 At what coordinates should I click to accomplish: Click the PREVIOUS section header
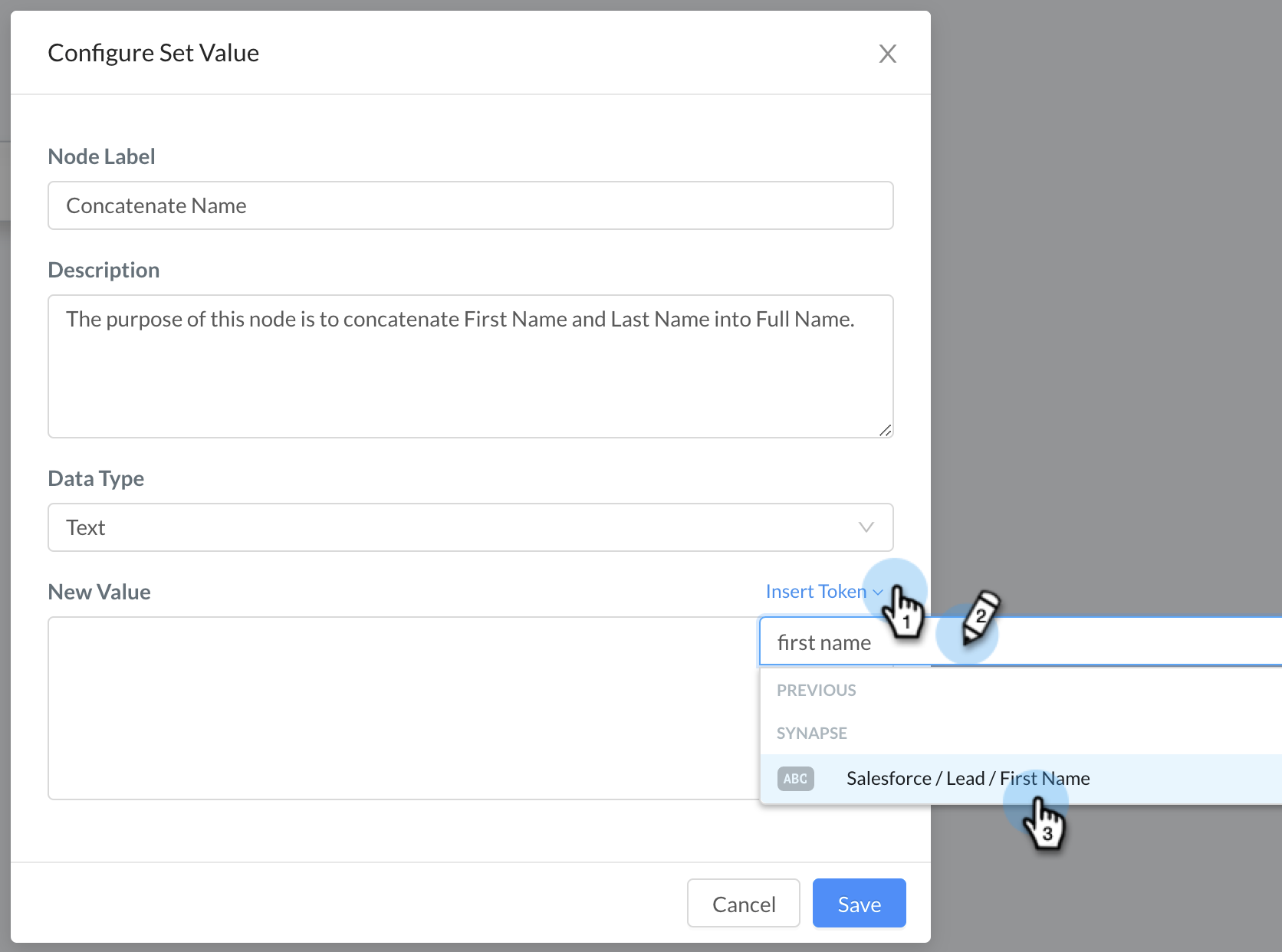click(817, 691)
